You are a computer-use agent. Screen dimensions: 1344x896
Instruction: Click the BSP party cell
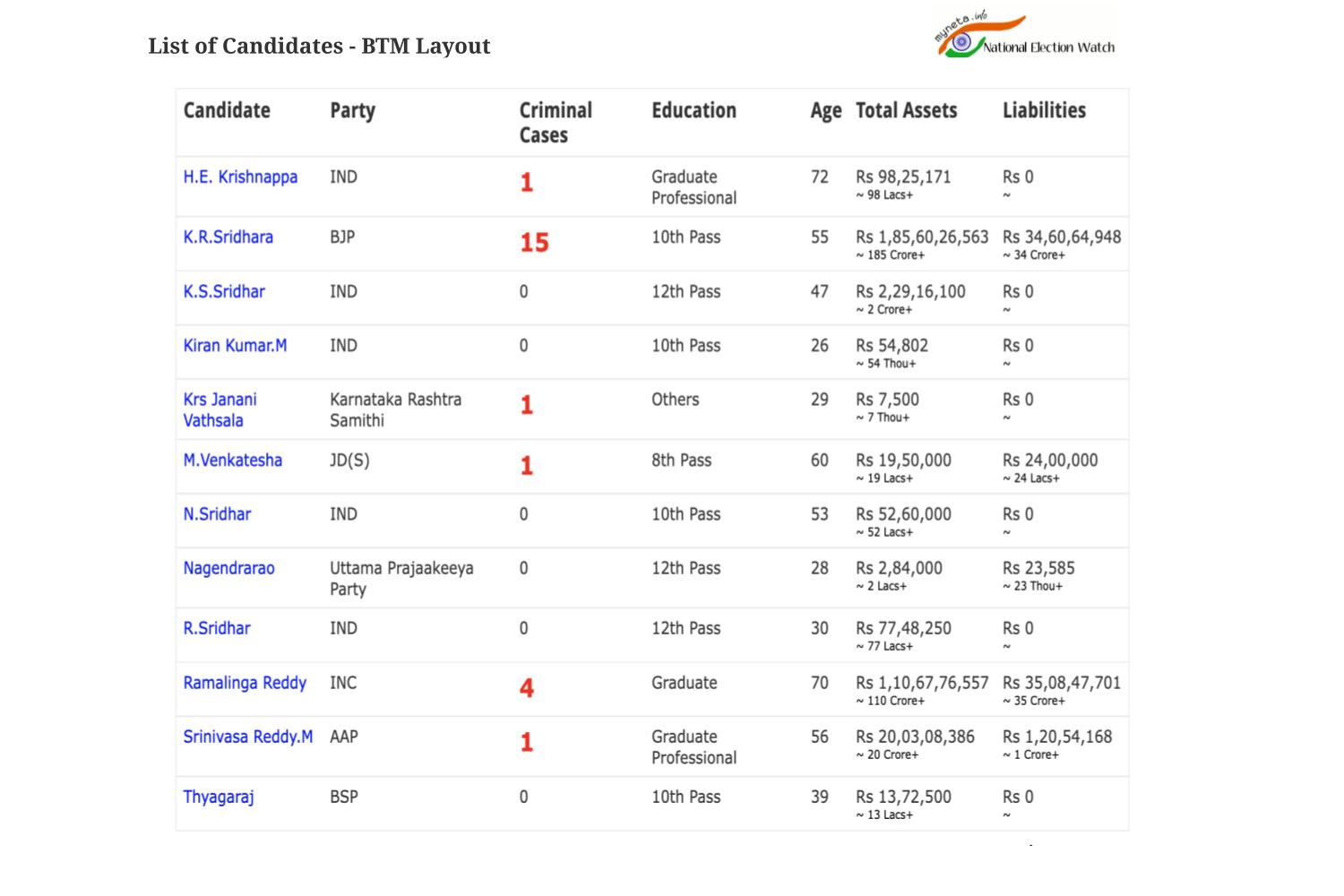(x=344, y=797)
